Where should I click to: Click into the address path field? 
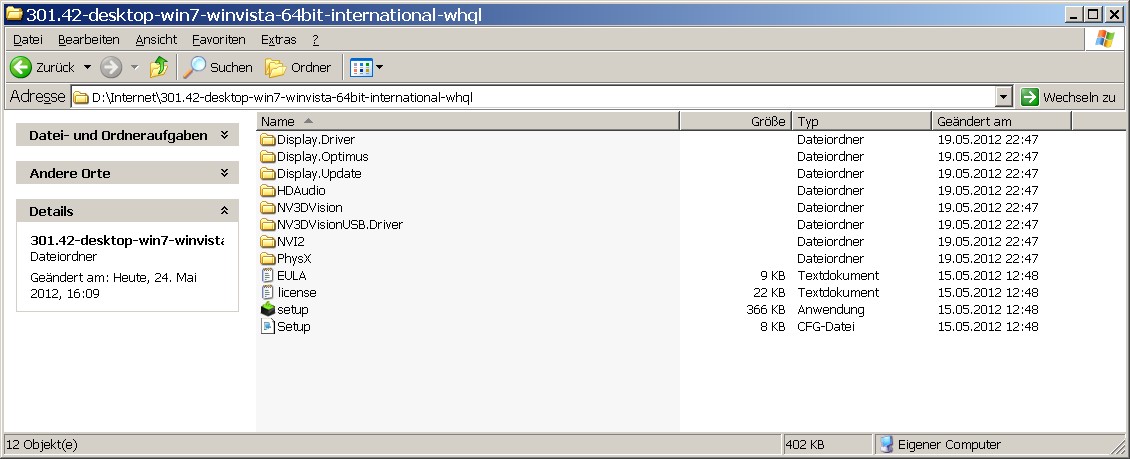(x=533, y=97)
